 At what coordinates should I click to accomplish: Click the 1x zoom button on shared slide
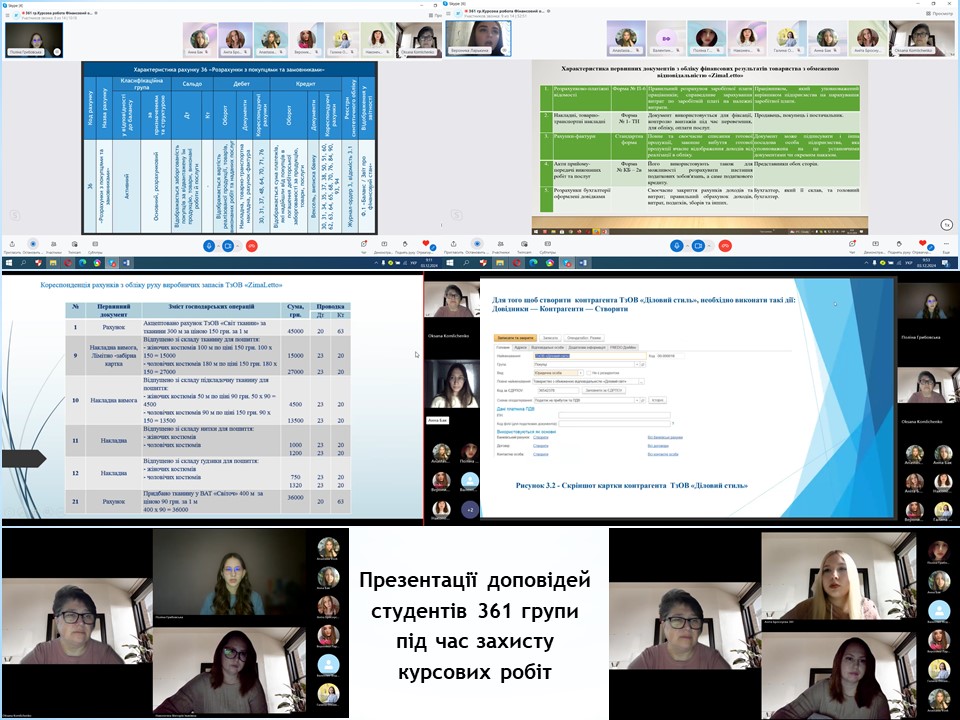tap(947, 225)
